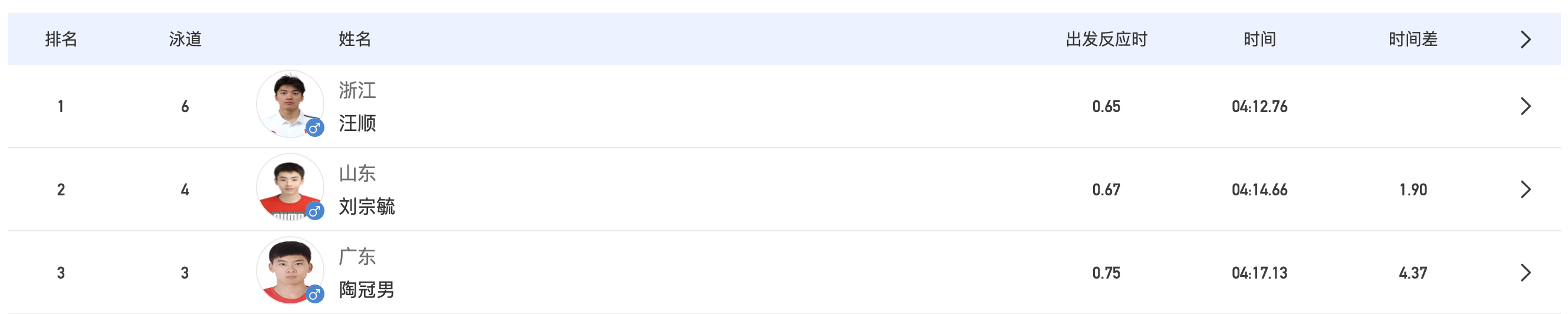The width and height of the screenshot is (1568, 314).
Task: Select the finish time 04:12.76
Action: [x=1259, y=106]
